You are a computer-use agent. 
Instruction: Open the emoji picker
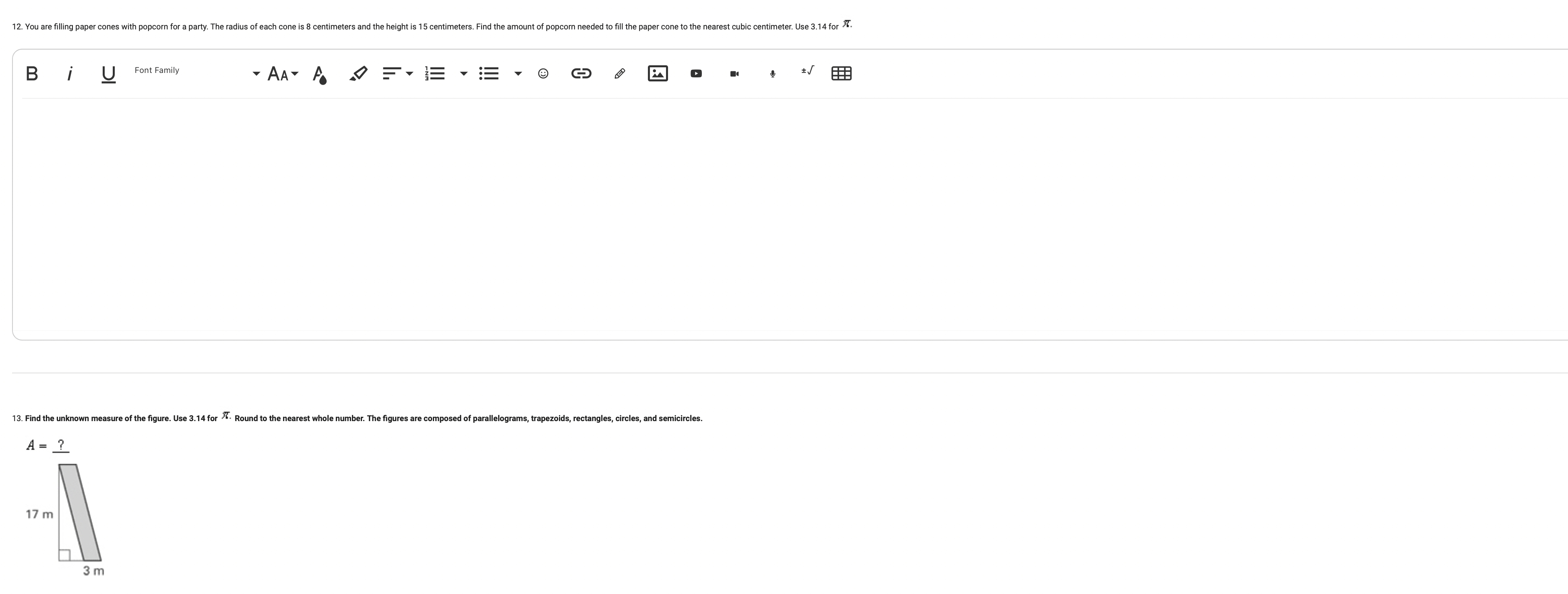[543, 74]
